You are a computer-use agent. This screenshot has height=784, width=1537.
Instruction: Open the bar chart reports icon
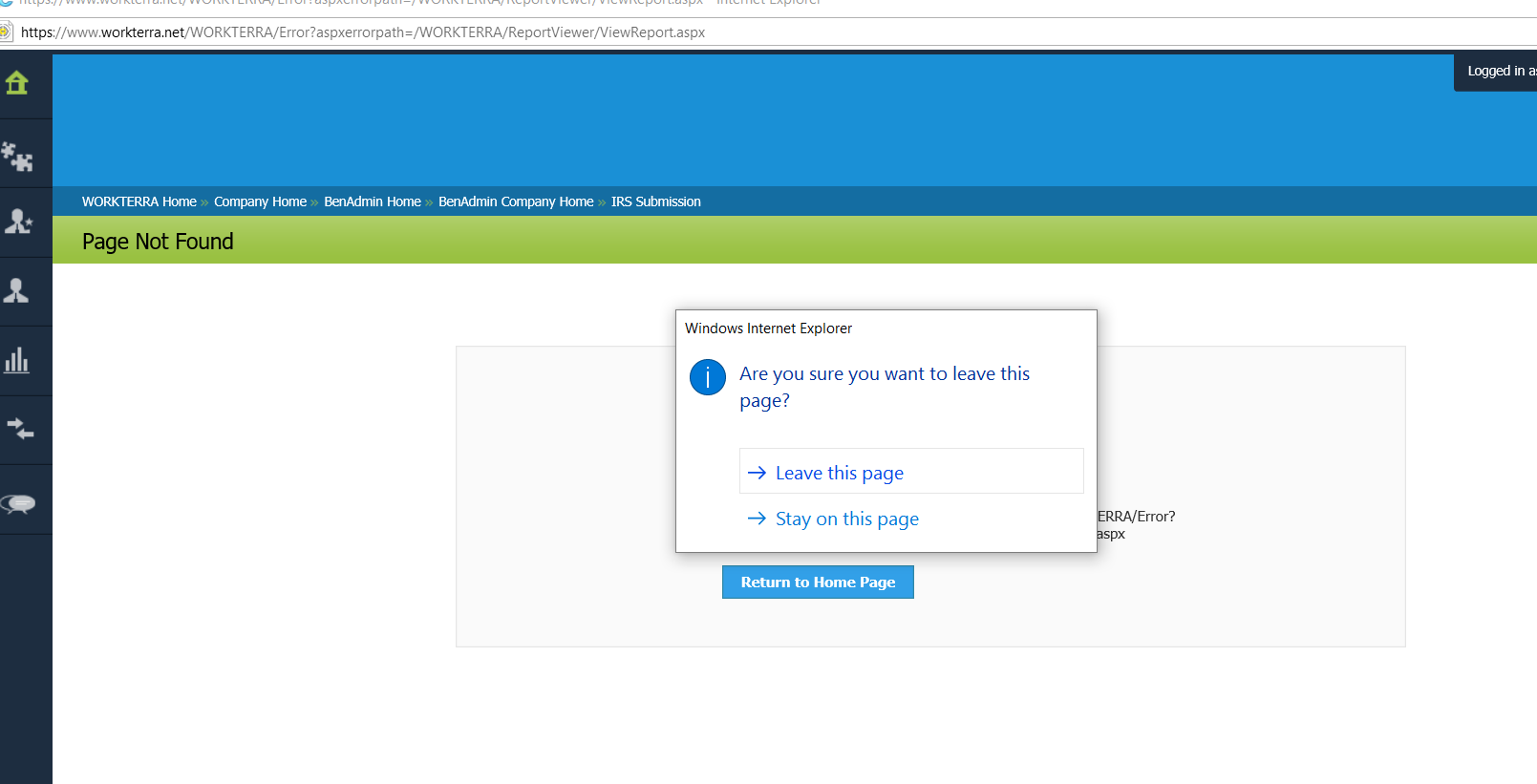click(17, 361)
